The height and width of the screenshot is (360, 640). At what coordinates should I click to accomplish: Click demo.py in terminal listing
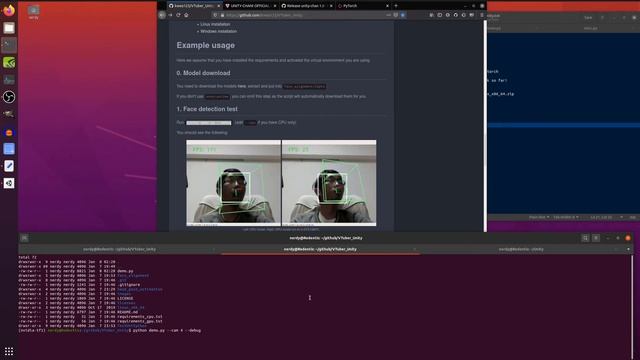(x=125, y=271)
